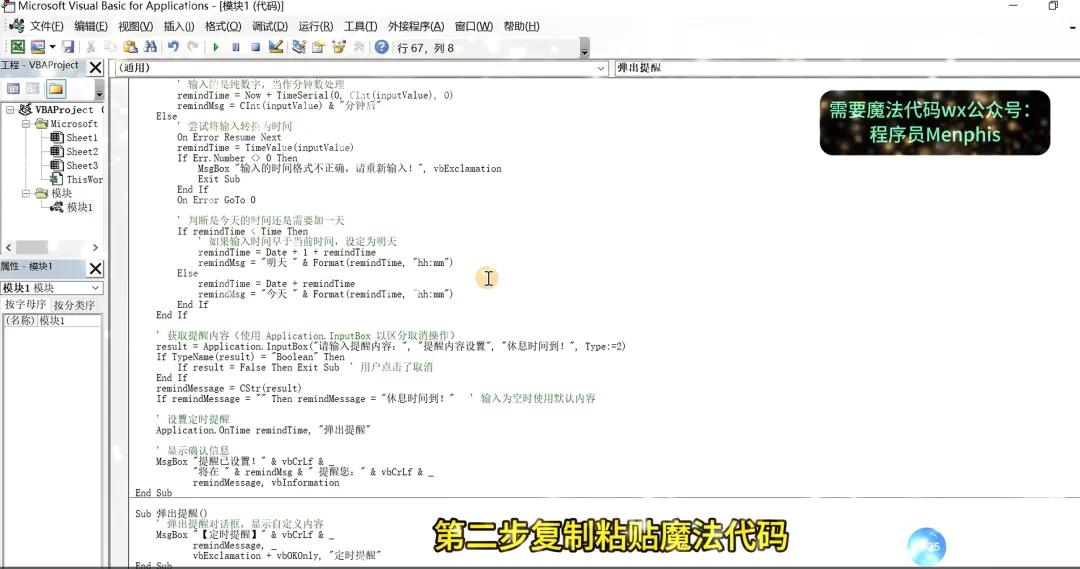Open the 插入(I) menu

(x=179, y=26)
